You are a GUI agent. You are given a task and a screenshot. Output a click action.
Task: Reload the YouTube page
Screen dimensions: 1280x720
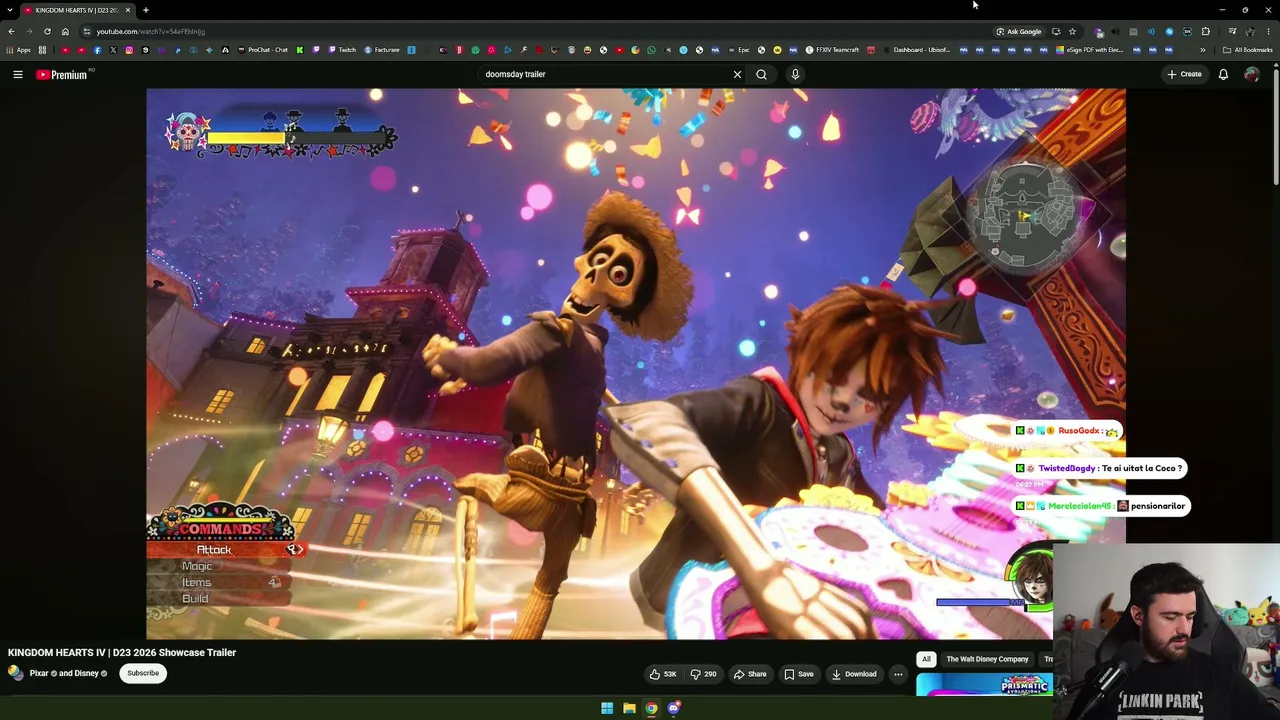point(47,31)
